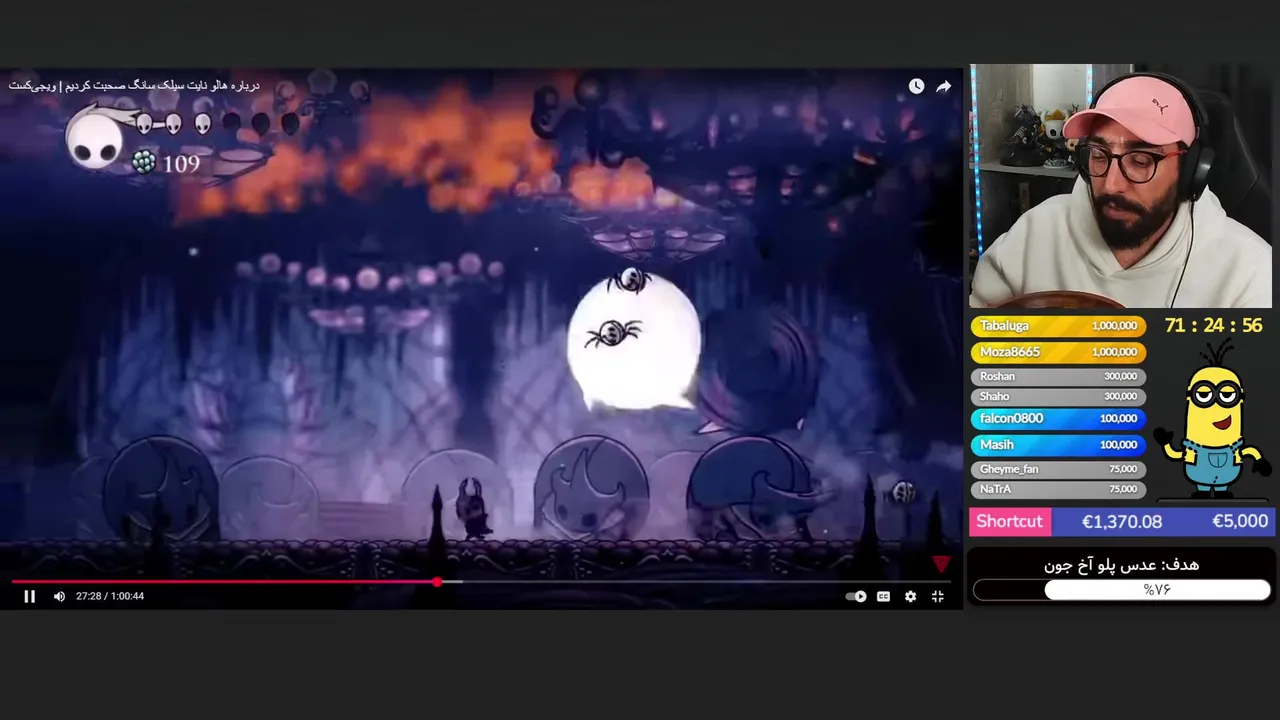Select Masih donor row

pyautogui.click(x=1058, y=444)
